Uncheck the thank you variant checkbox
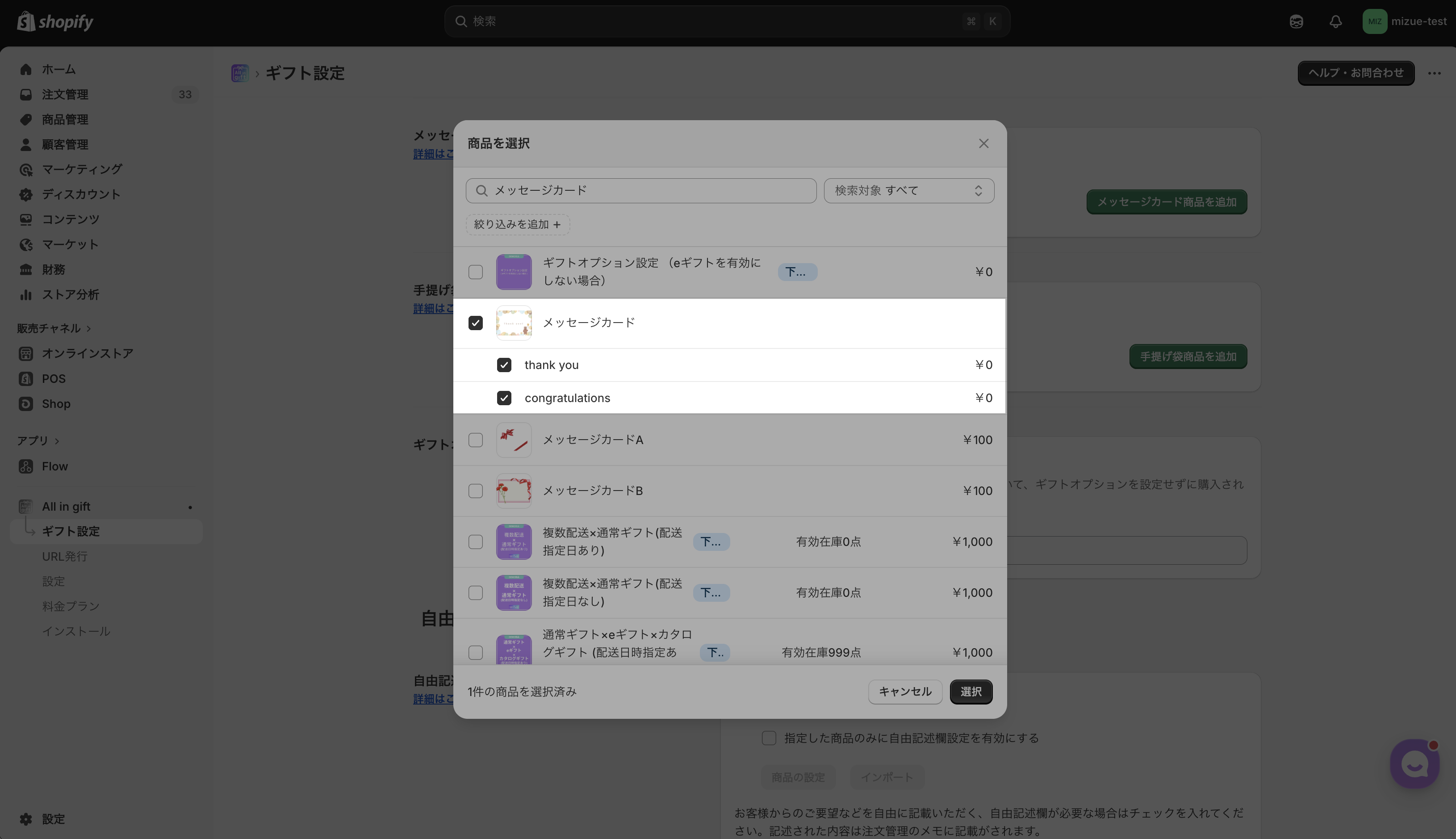Viewport: 1456px width, 839px height. click(x=504, y=365)
